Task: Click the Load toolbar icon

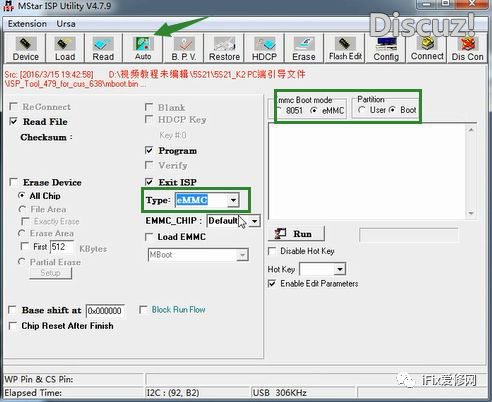Action: pyautogui.click(x=65, y=48)
